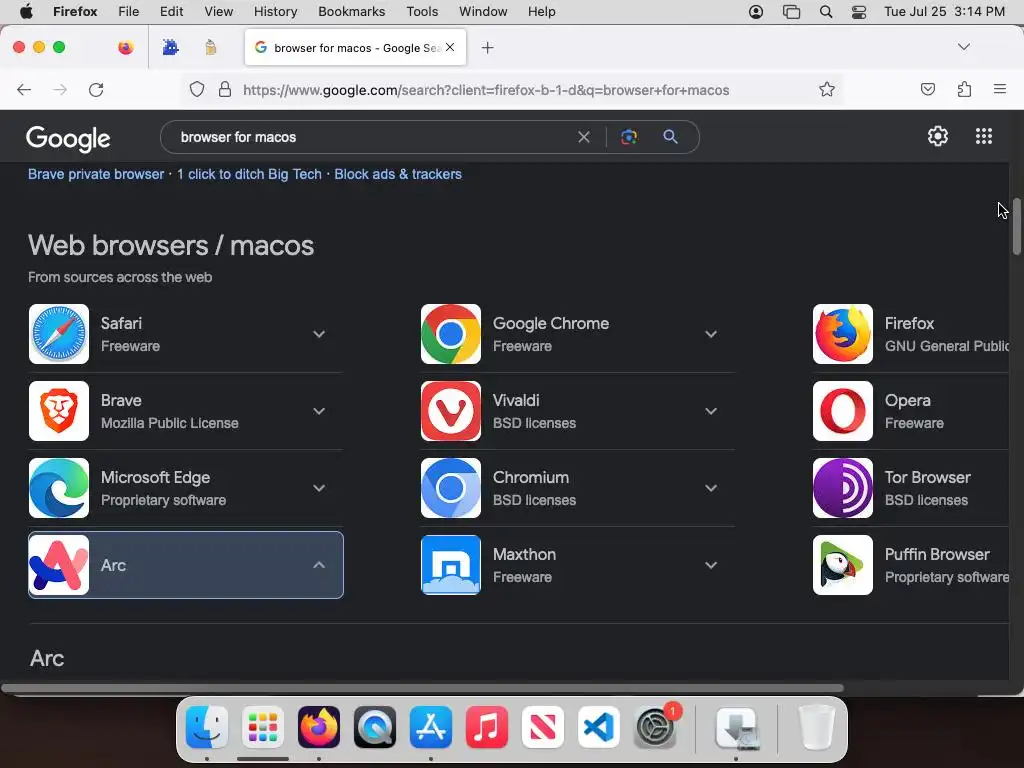Select the Safari browser icon
The image size is (1024, 768).
[x=59, y=334]
